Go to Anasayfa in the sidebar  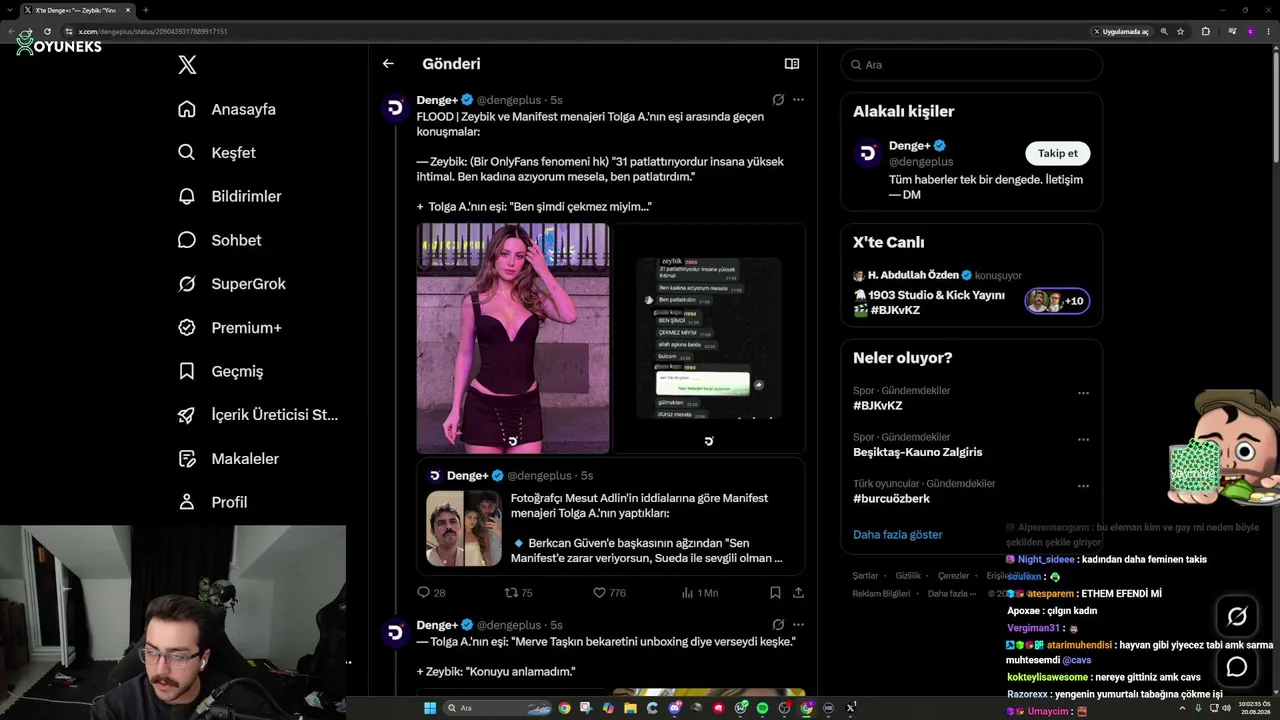[226, 109]
